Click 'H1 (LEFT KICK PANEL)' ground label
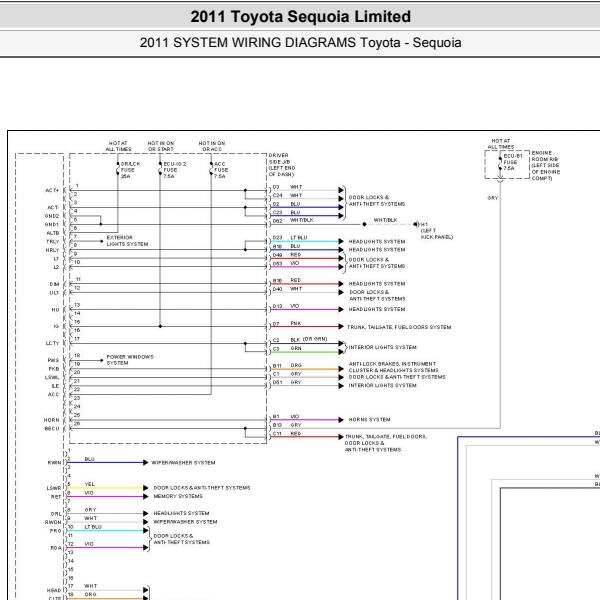This screenshot has width=600, height=600. tap(437, 230)
